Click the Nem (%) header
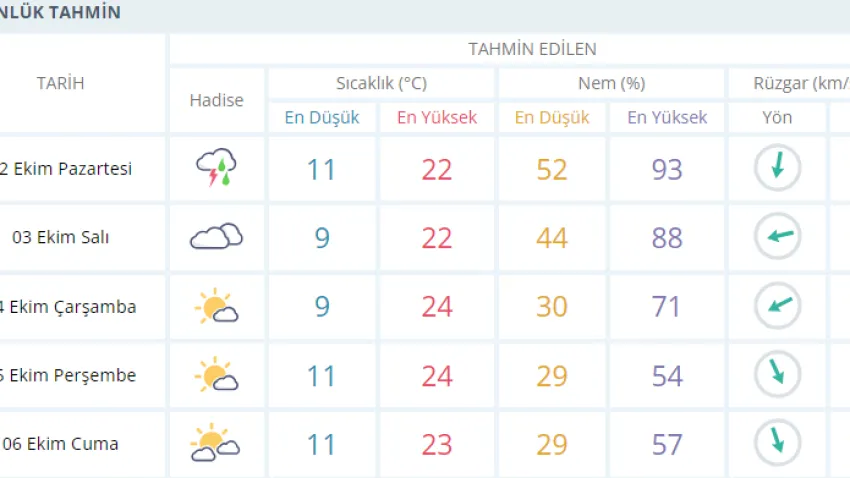This screenshot has width=850, height=478. [611, 83]
